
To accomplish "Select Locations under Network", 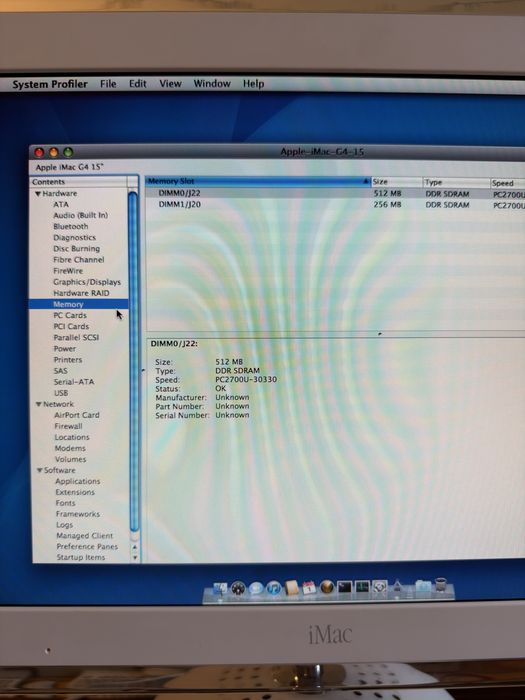I will (72, 438).
